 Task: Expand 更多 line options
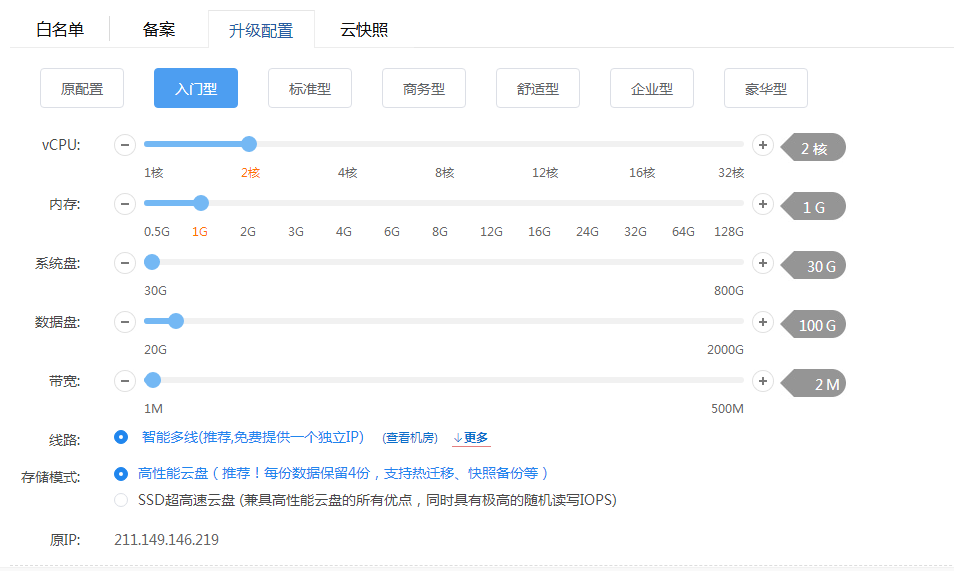(471, 438)
